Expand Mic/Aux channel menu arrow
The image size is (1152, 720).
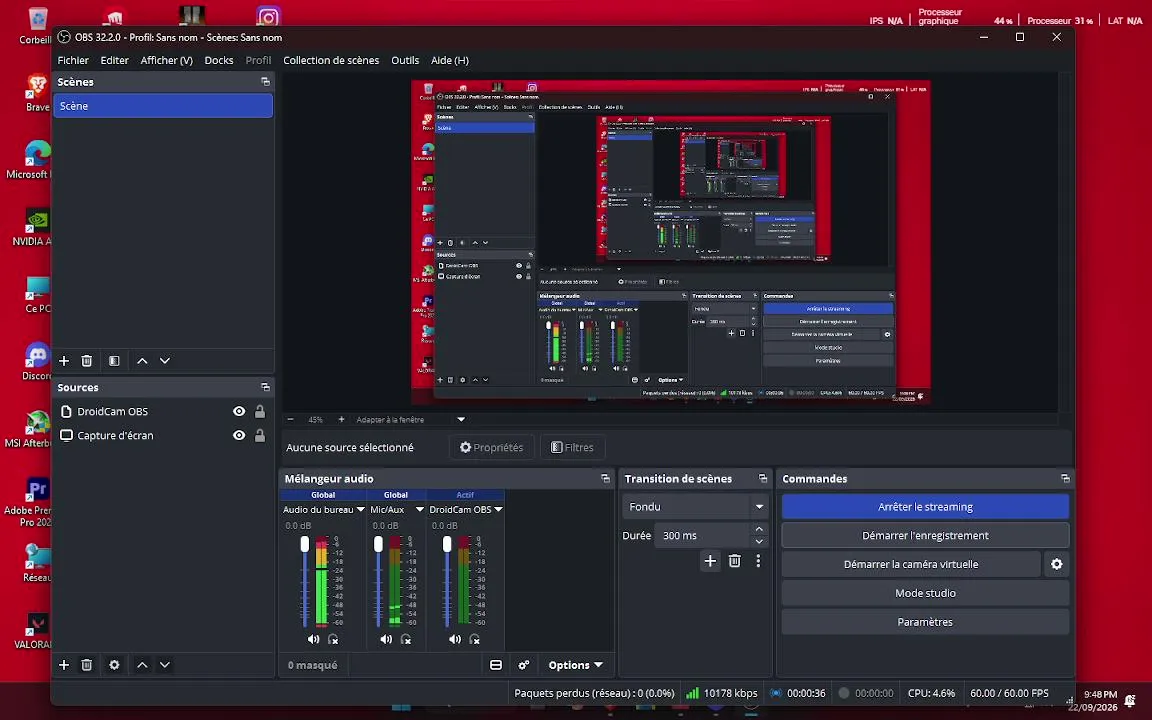420,509
